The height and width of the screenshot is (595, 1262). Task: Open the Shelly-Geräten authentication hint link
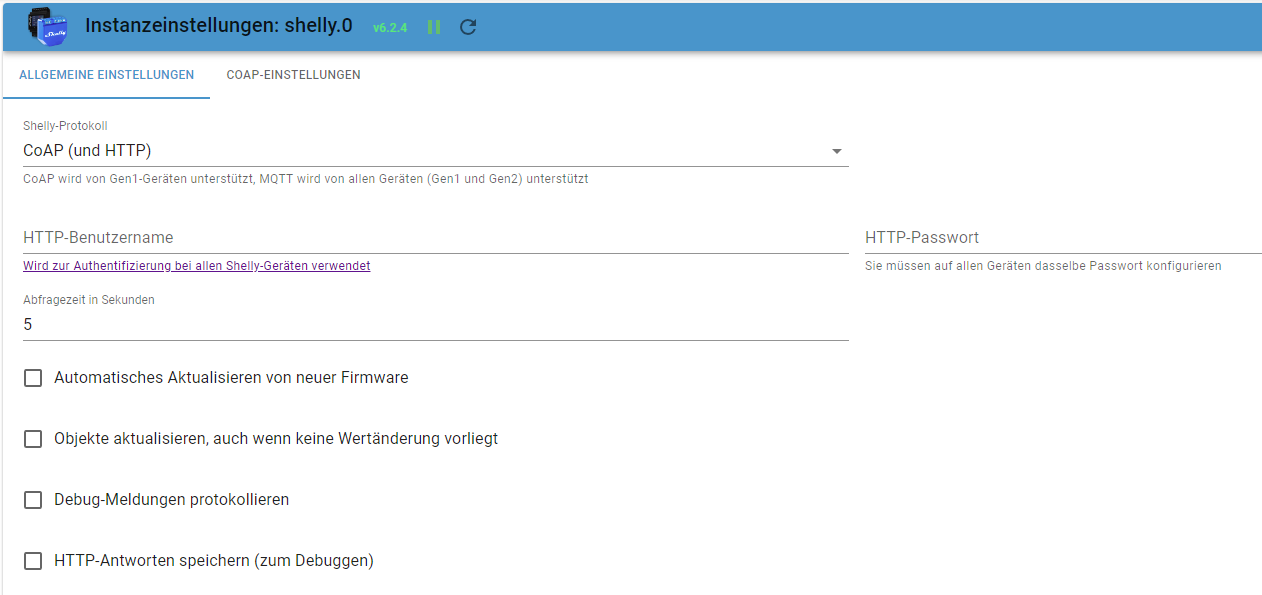click(x=197, y=266)
